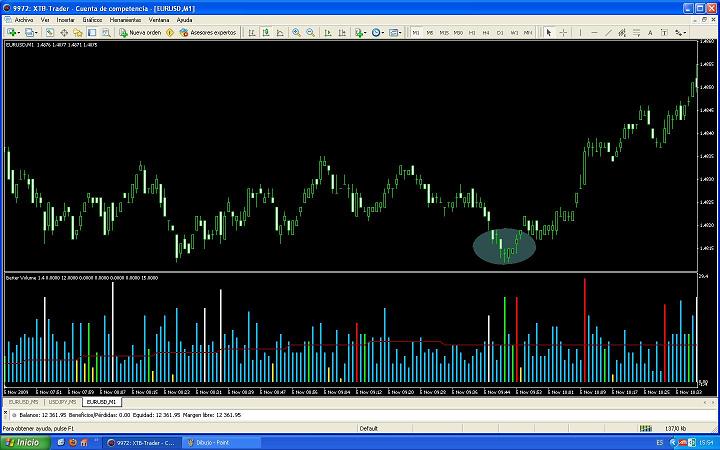Image resolution: width=720 pixels, height=450 pixels.
Task: Select the arrow cursor tool
Action: 548,33
